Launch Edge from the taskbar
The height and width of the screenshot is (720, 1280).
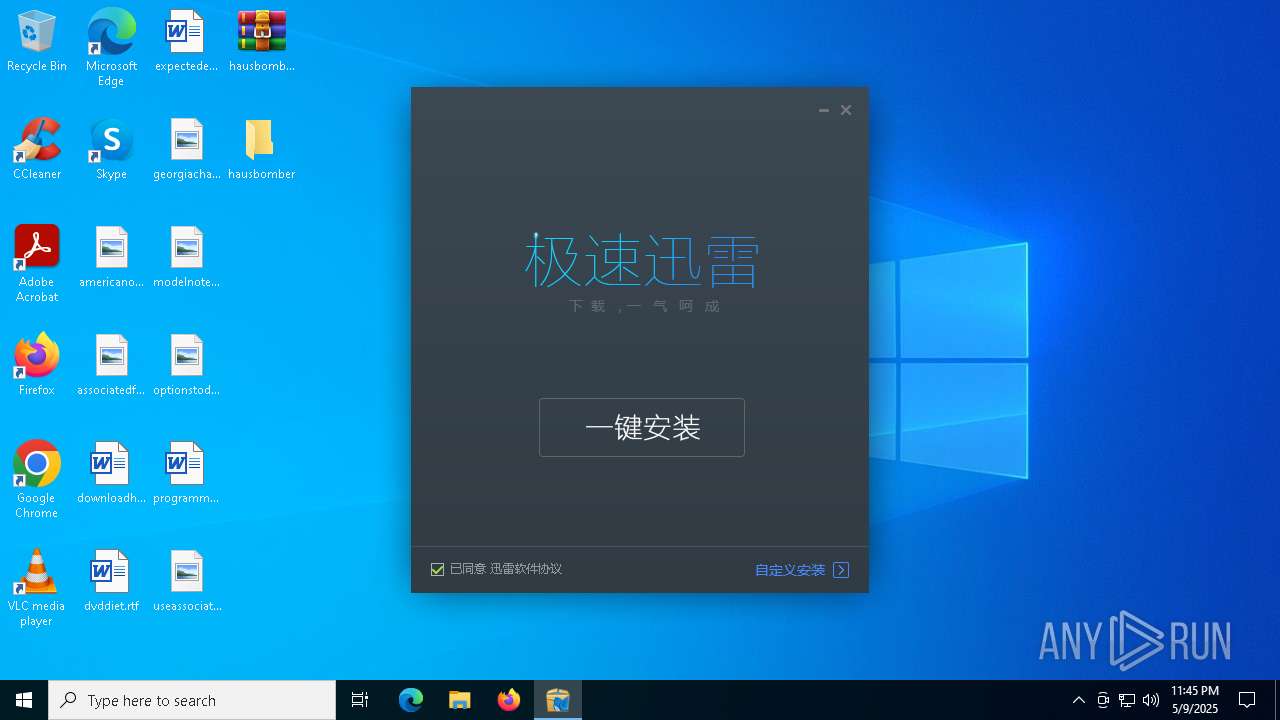click(x=411, y=700)
